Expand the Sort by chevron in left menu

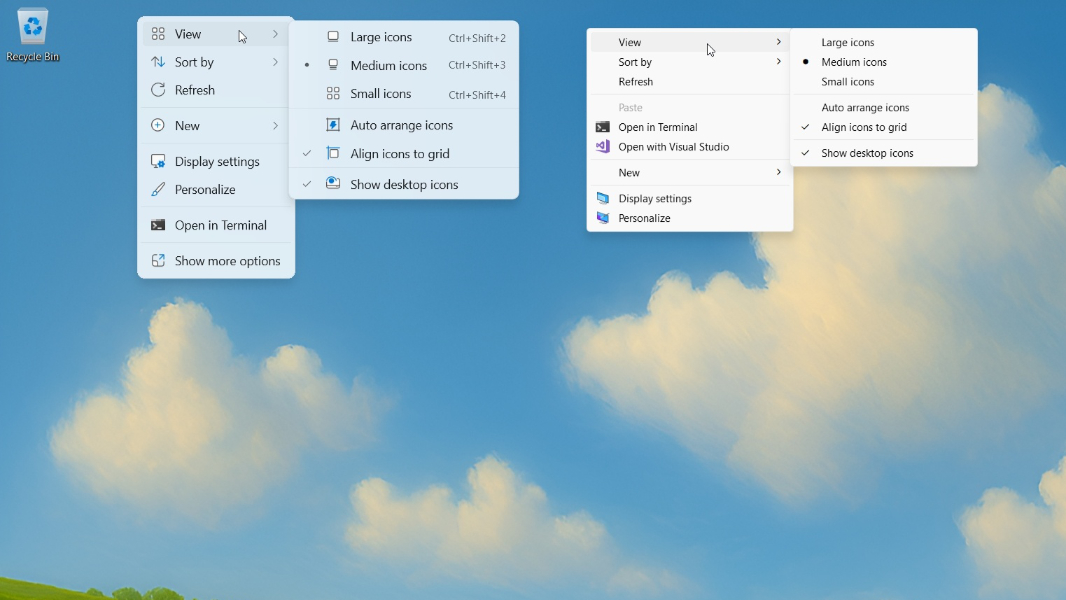[x=275, y=62]
